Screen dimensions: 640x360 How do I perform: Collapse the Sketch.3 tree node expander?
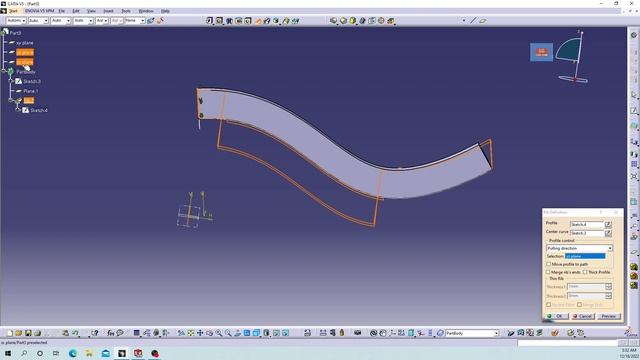tap(11, 81)
